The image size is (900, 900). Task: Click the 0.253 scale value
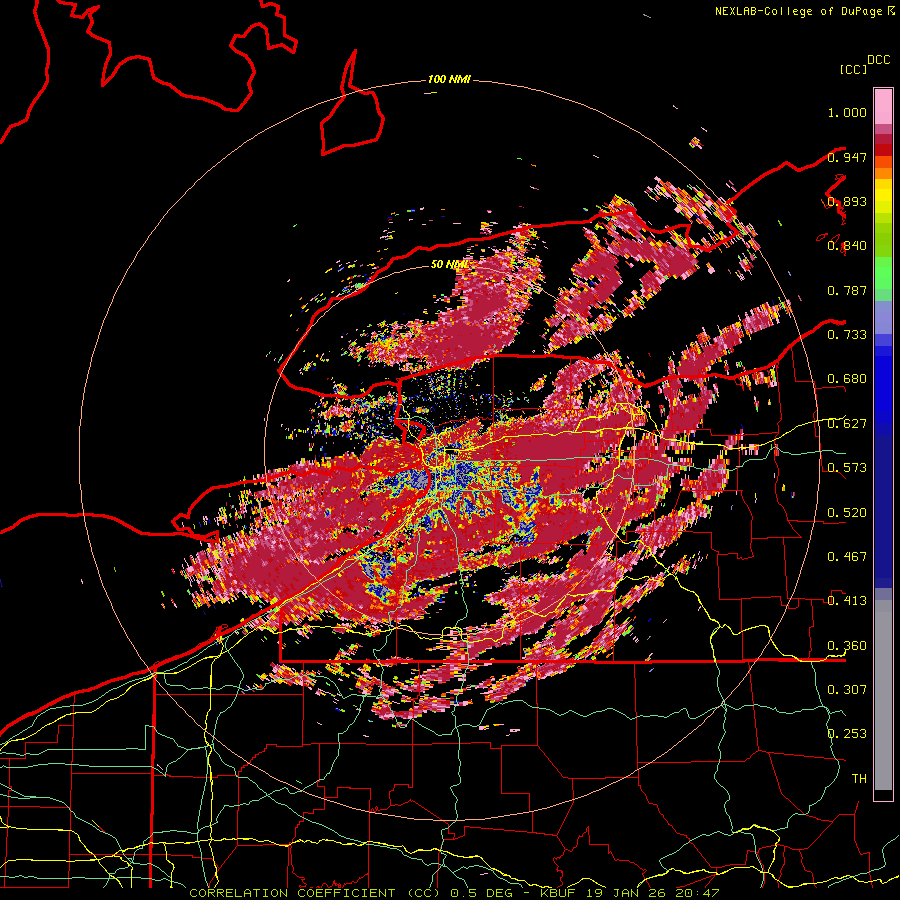click(x=847, y=734)
